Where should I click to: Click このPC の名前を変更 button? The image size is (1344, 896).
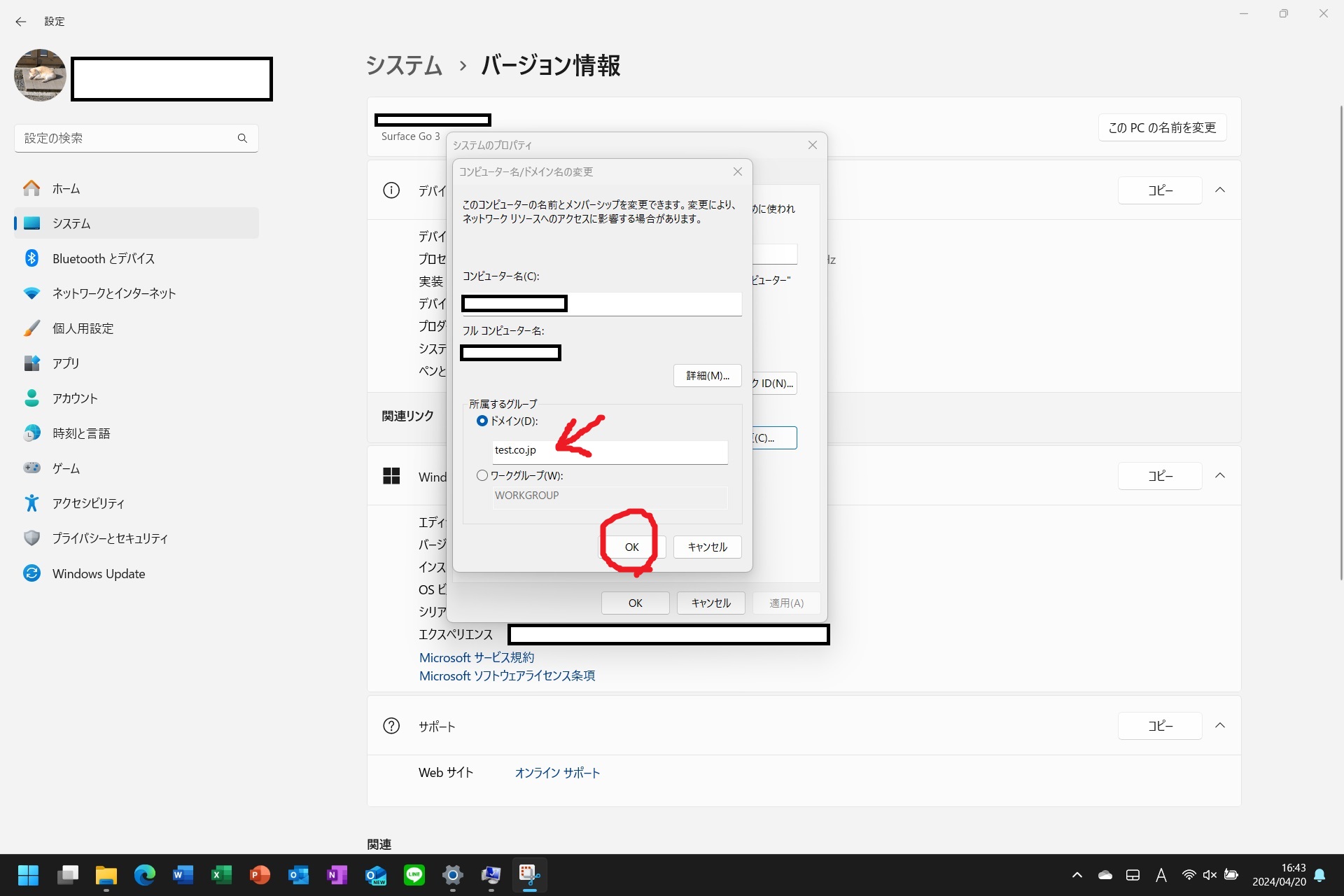click(1162, 127)
